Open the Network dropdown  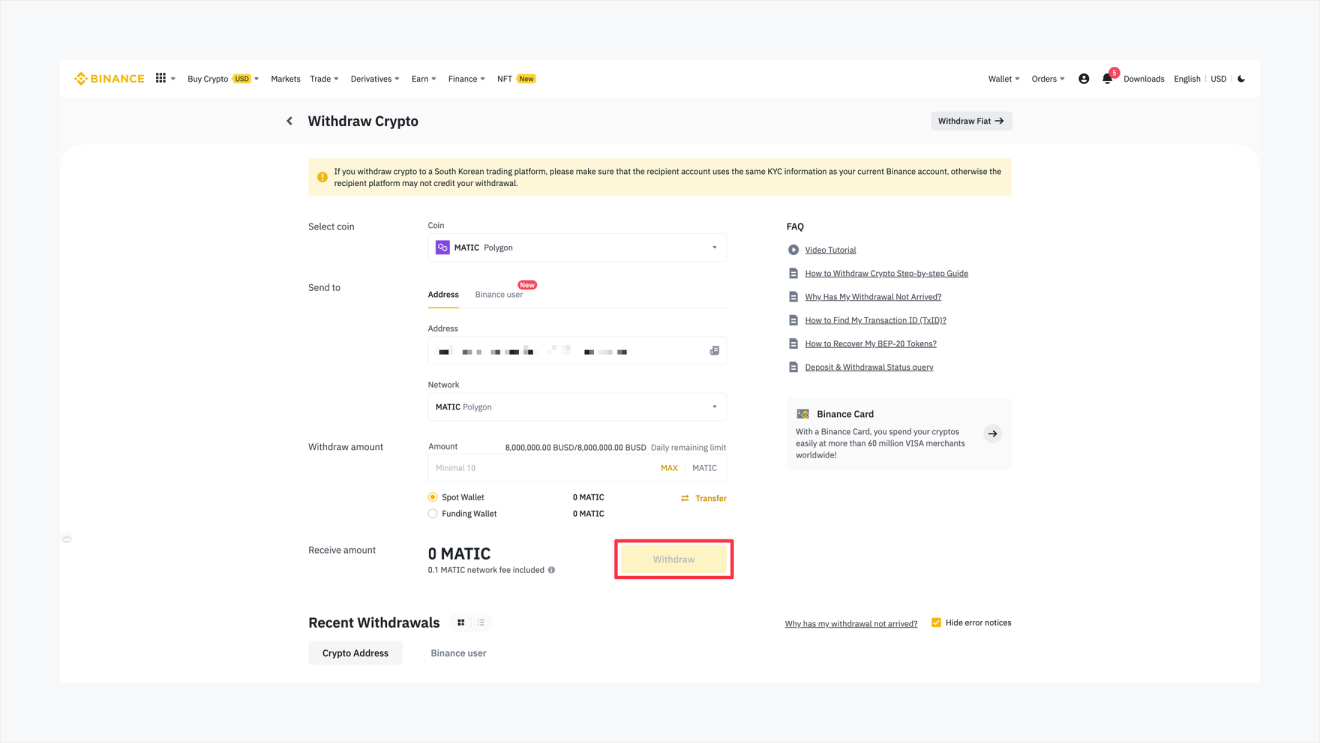coord(577,407)
